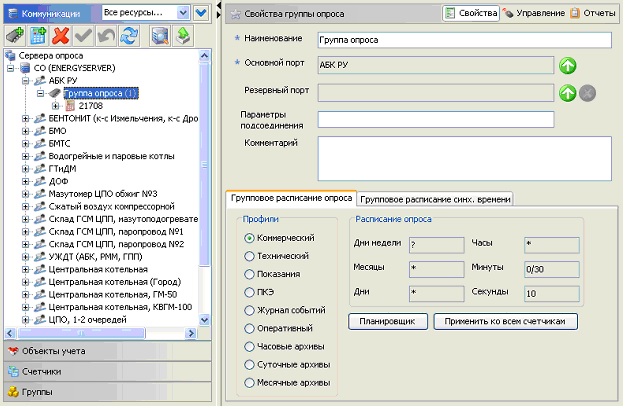
Task: Click Применить ко всем счетчикам button
Action: [505, 322]
